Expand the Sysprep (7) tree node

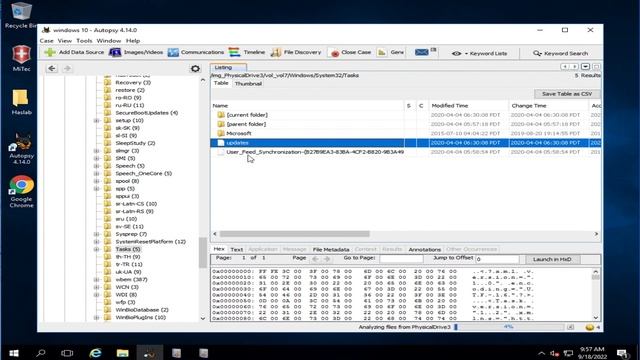tap(97, 234)
